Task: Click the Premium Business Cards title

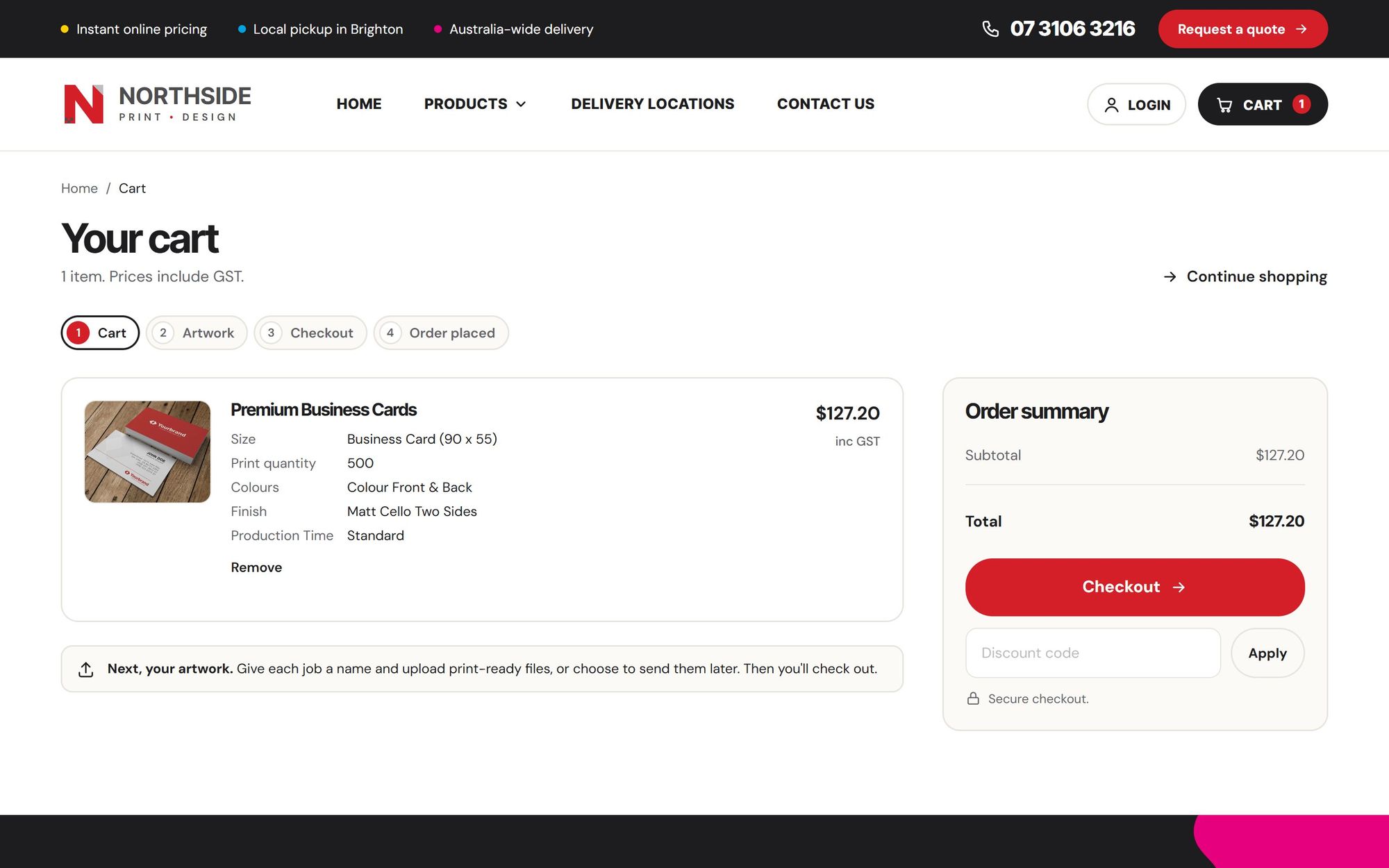Action: coord(323,410)
